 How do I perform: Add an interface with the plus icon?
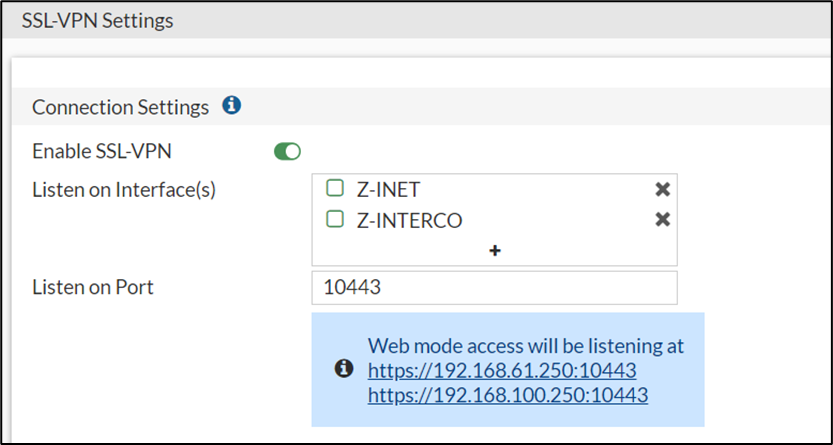(494, 251)
